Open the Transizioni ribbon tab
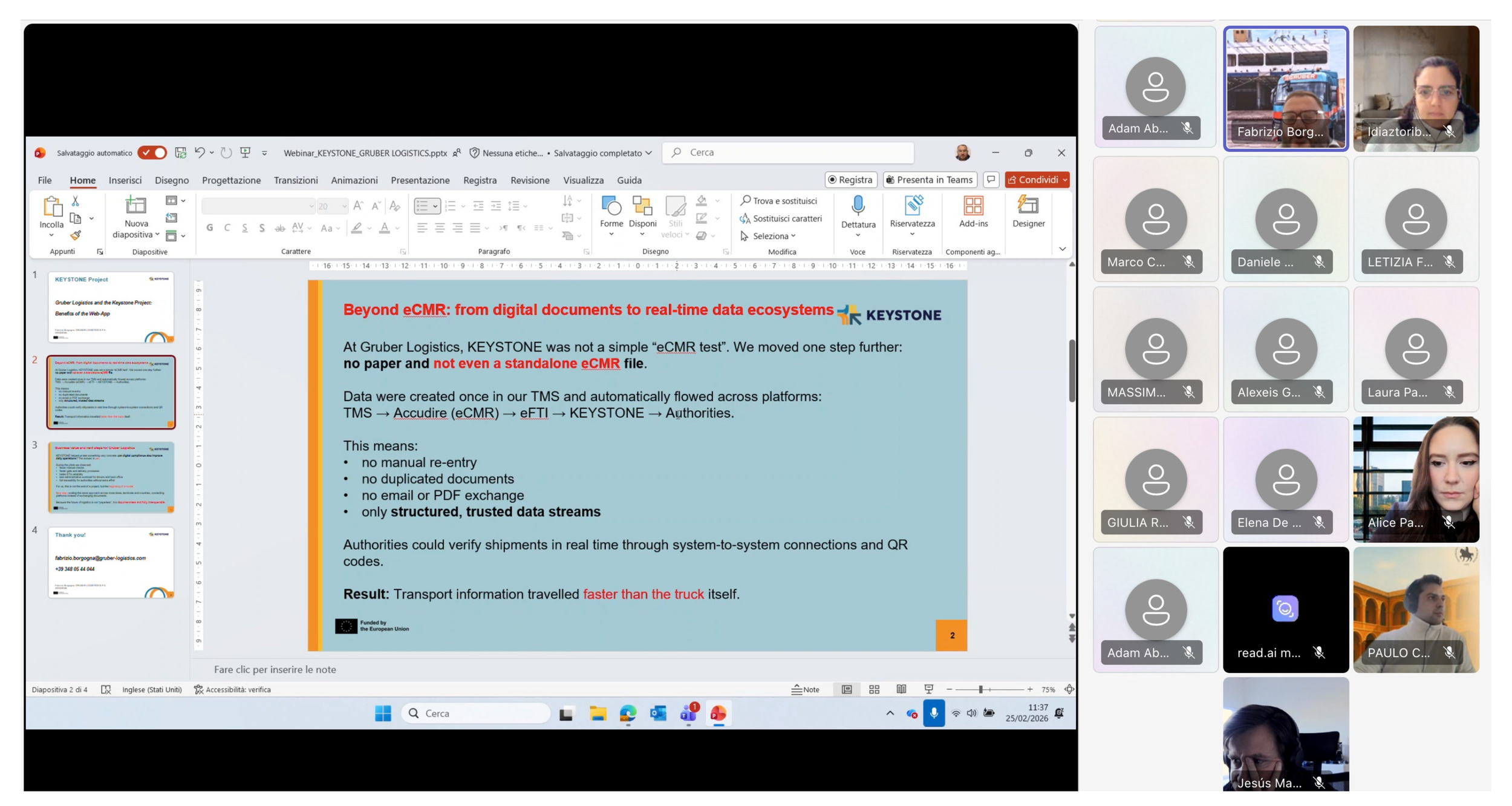The height and width of the screenshot is (806, 1512). coord(296,180)
